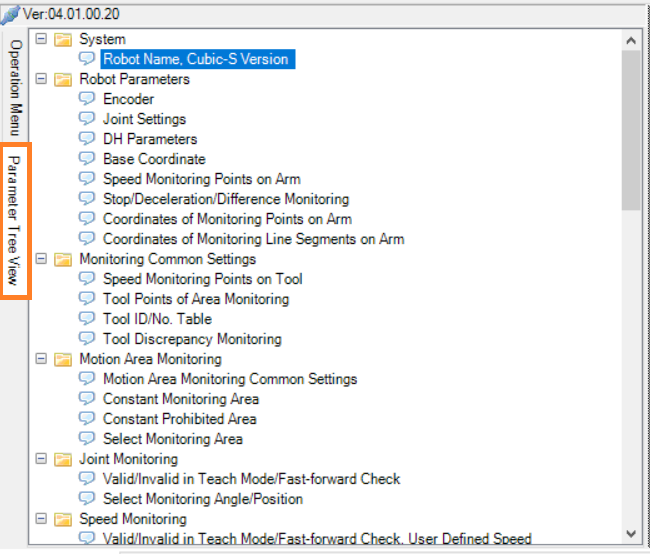
Task: Click bubble icon beside Coordinates of Monitoring Points on Arm
Action: 87,219
